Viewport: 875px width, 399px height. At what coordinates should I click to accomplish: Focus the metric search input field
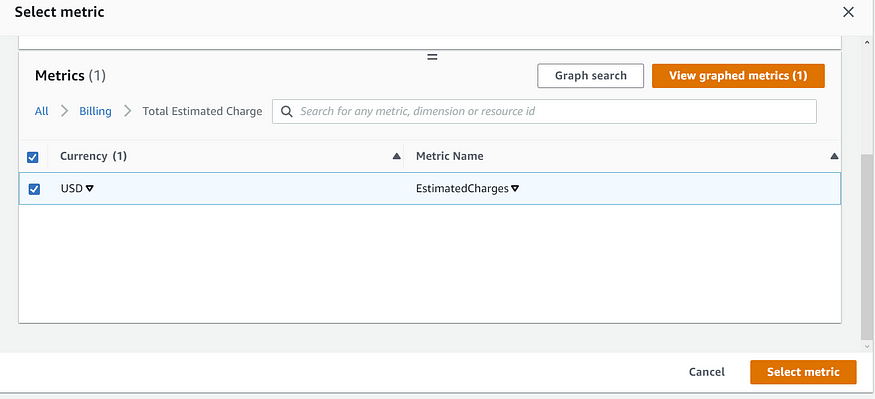pyautogui.click(x=544, y=111)
